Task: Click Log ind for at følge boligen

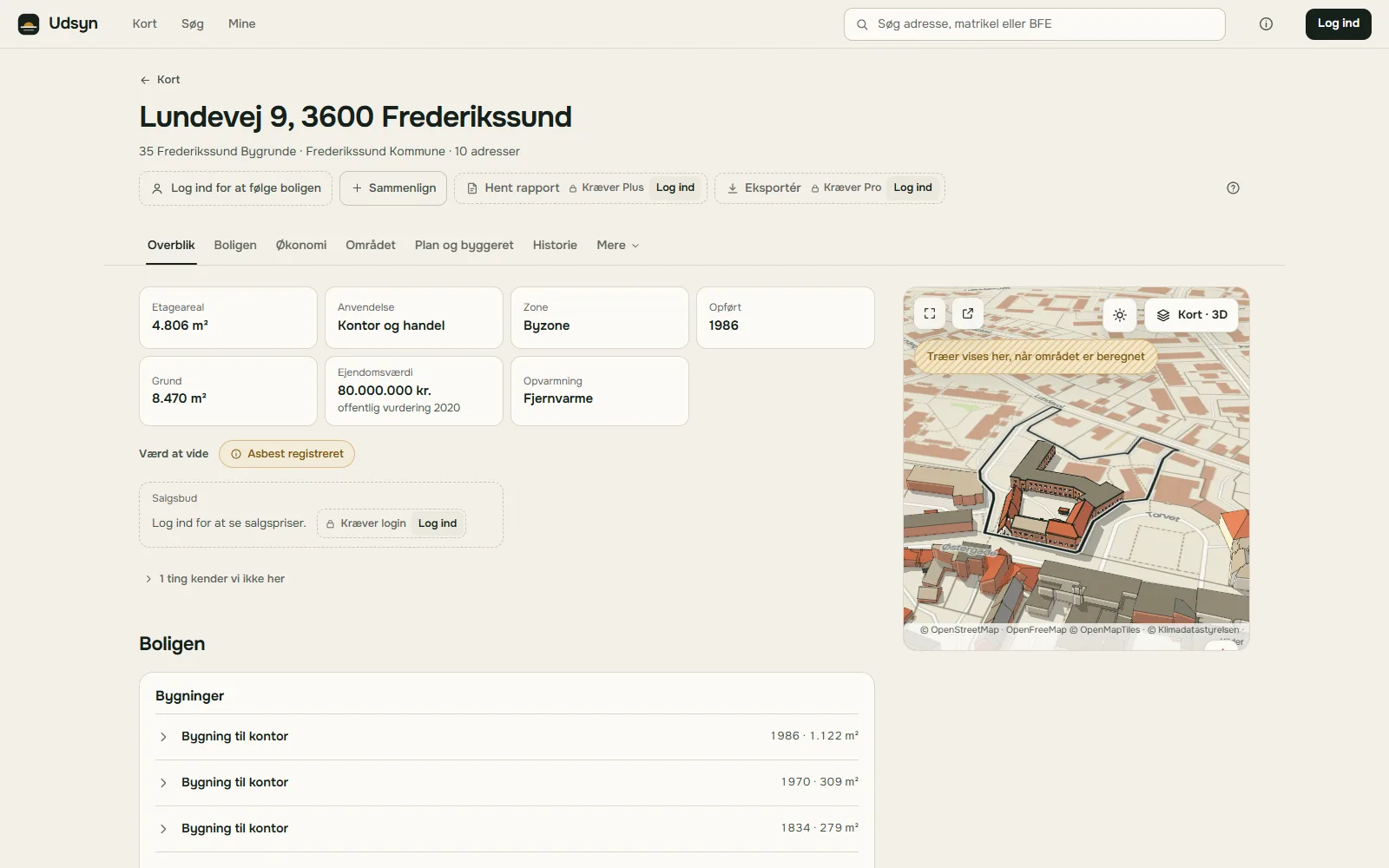Action: [x=236, y=188]
